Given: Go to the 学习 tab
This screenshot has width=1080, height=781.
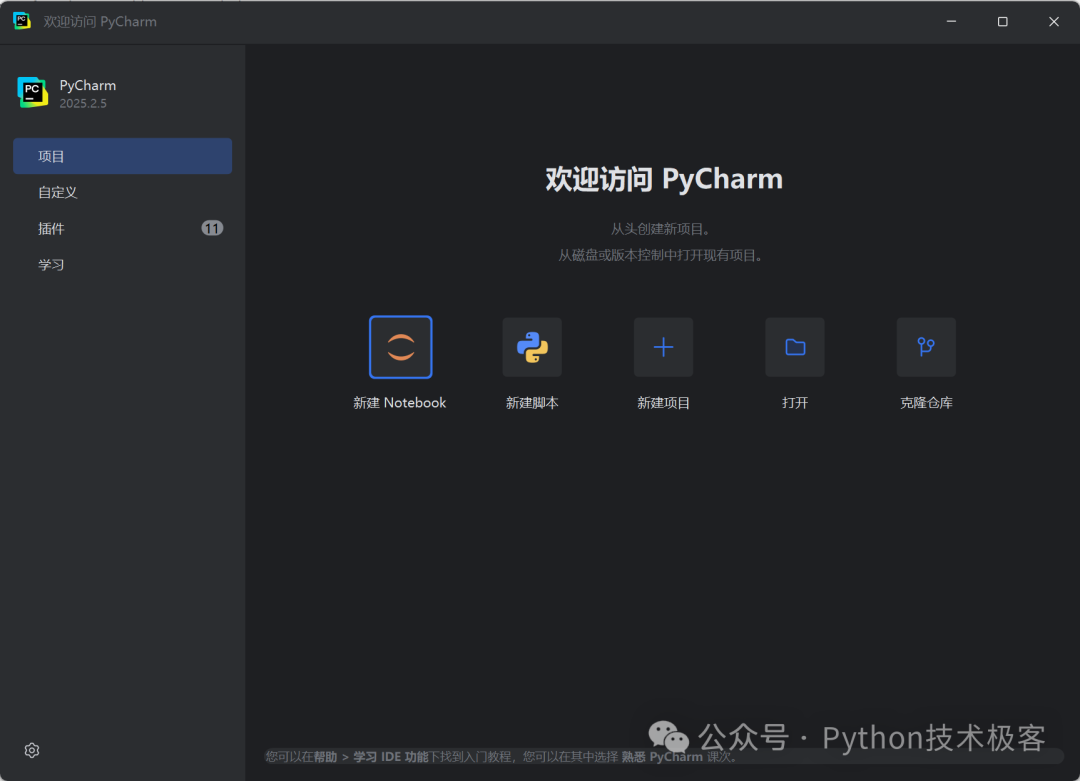Looking at the screenshot, I should pyautogui.click(x=123, y=264).
